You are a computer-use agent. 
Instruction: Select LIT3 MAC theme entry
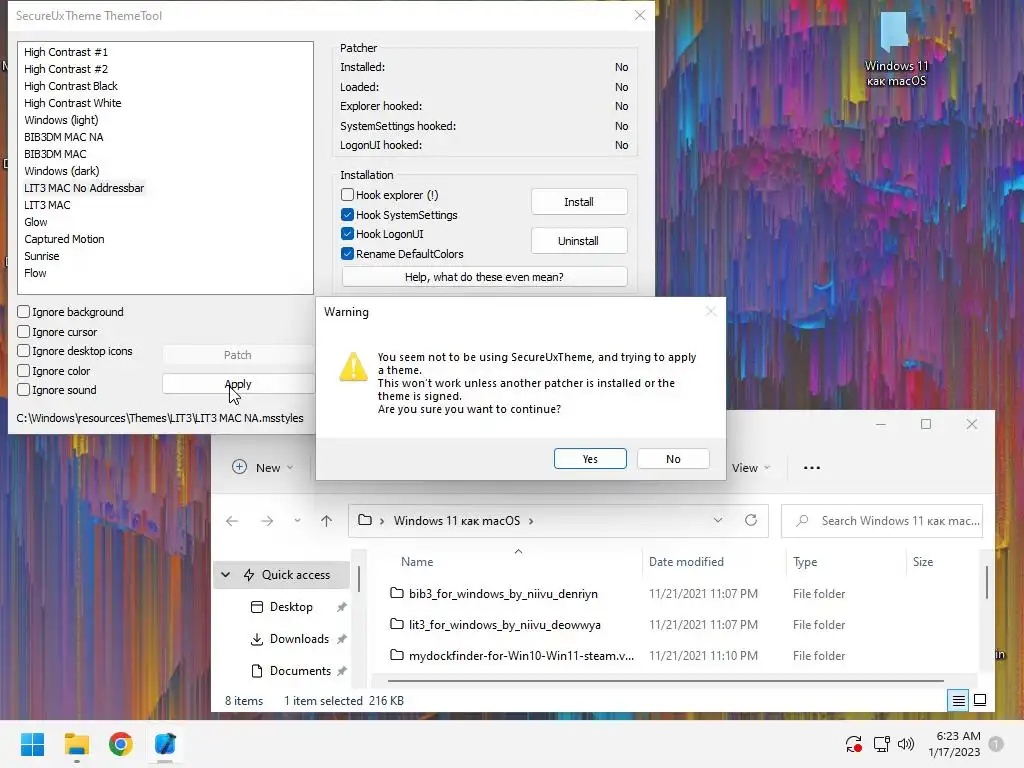click(x=48, y=205)
